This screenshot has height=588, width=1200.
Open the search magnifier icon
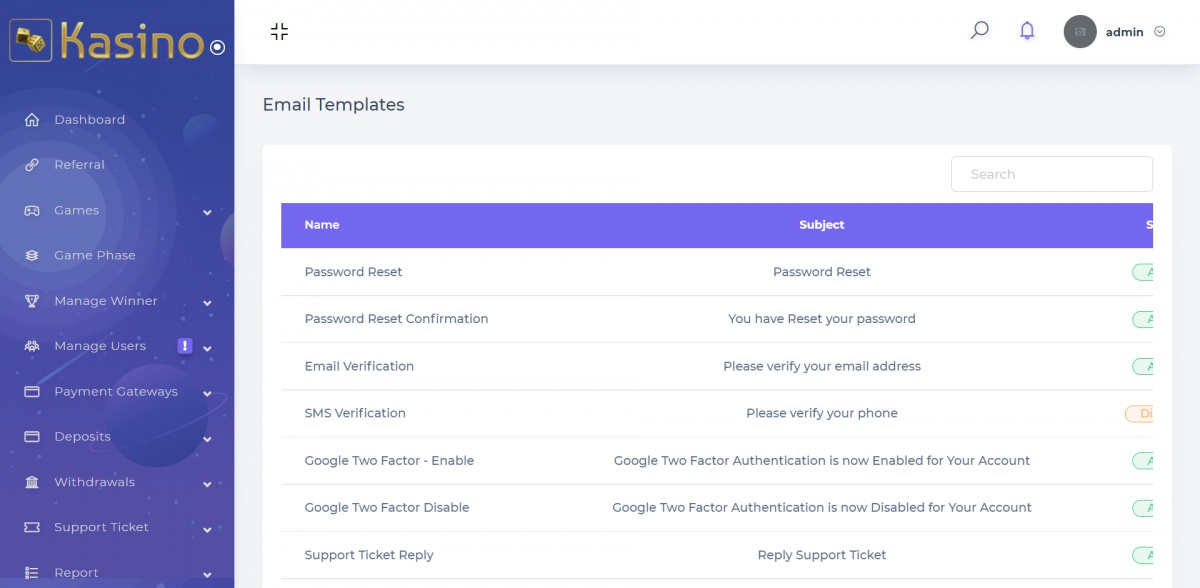point(980,31)
